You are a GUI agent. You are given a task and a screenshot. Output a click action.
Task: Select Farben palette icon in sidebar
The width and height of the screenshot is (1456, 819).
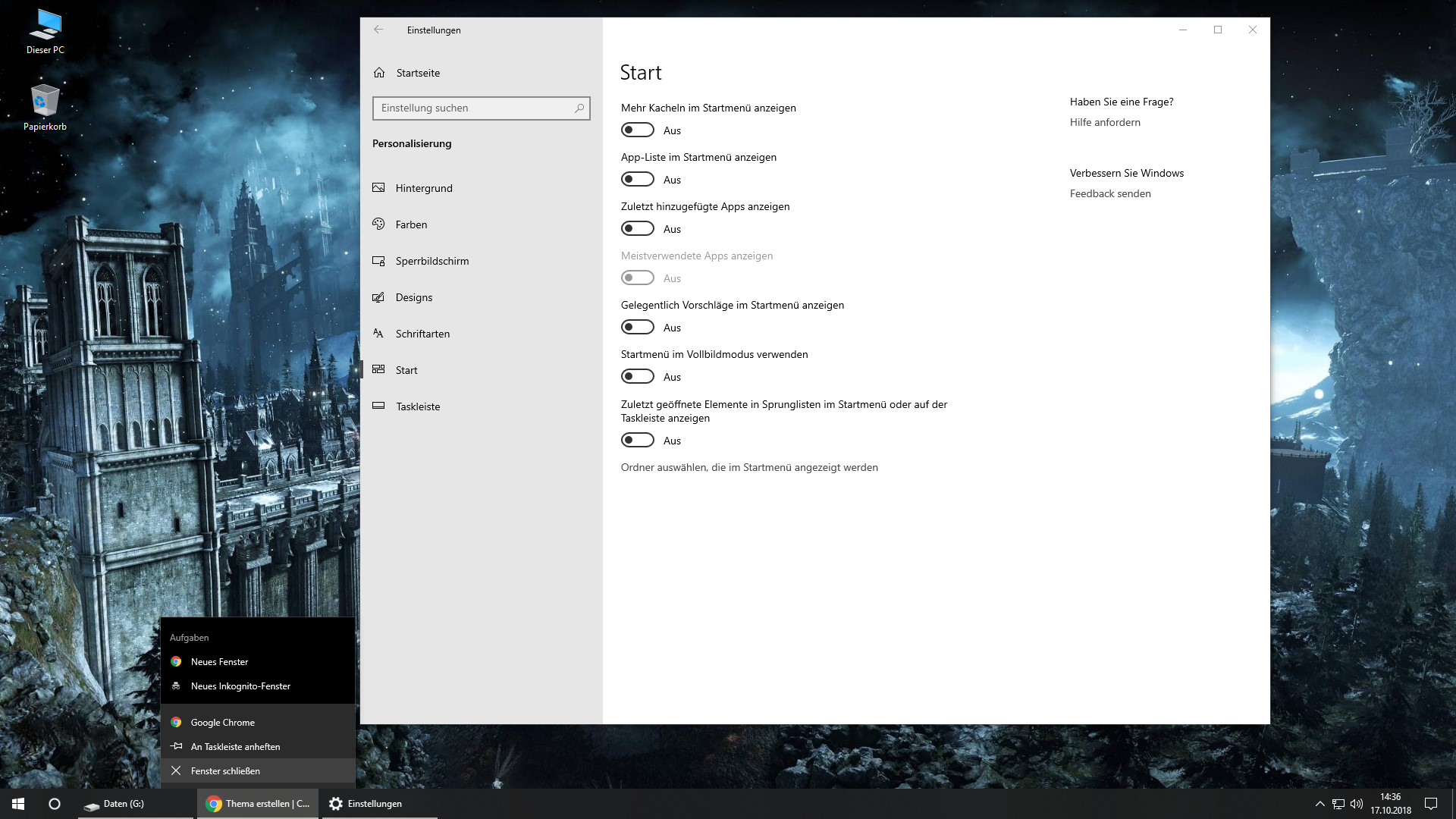click(378, 224)
